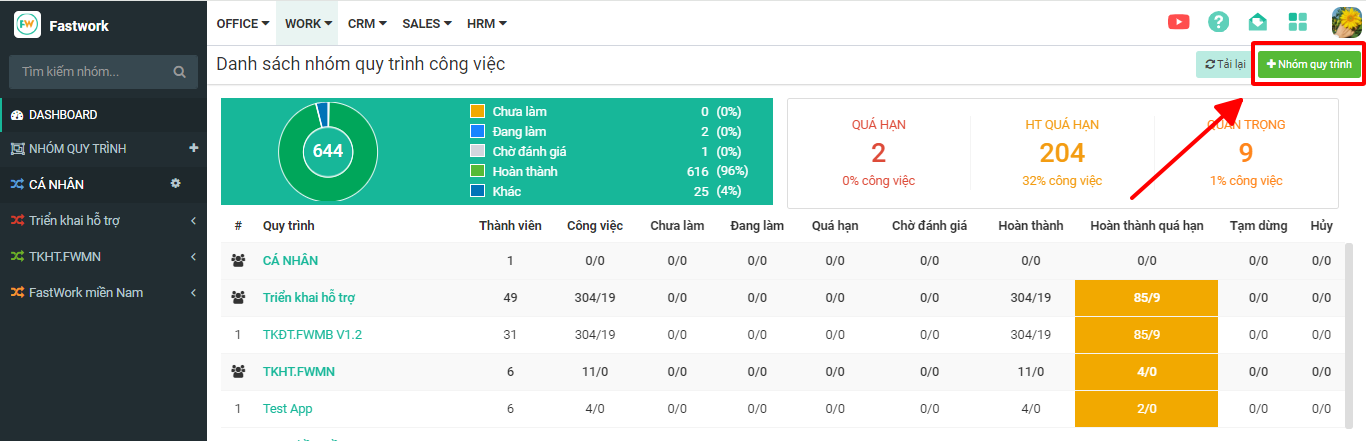
Task: Open the mail envelope icon
Action: pyautogui.click(x=1257, y=22)
